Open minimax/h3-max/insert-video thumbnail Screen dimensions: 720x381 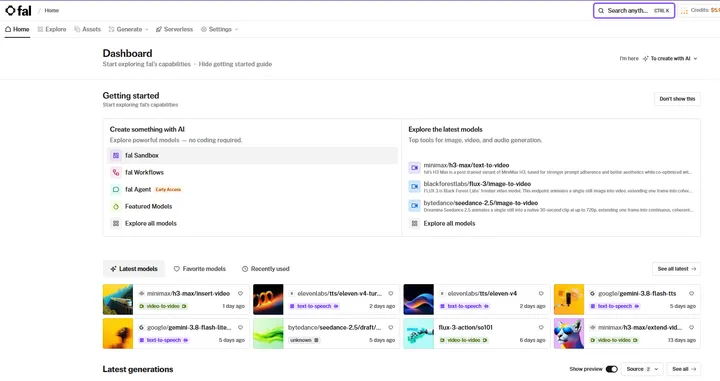(x=118, y=299)
